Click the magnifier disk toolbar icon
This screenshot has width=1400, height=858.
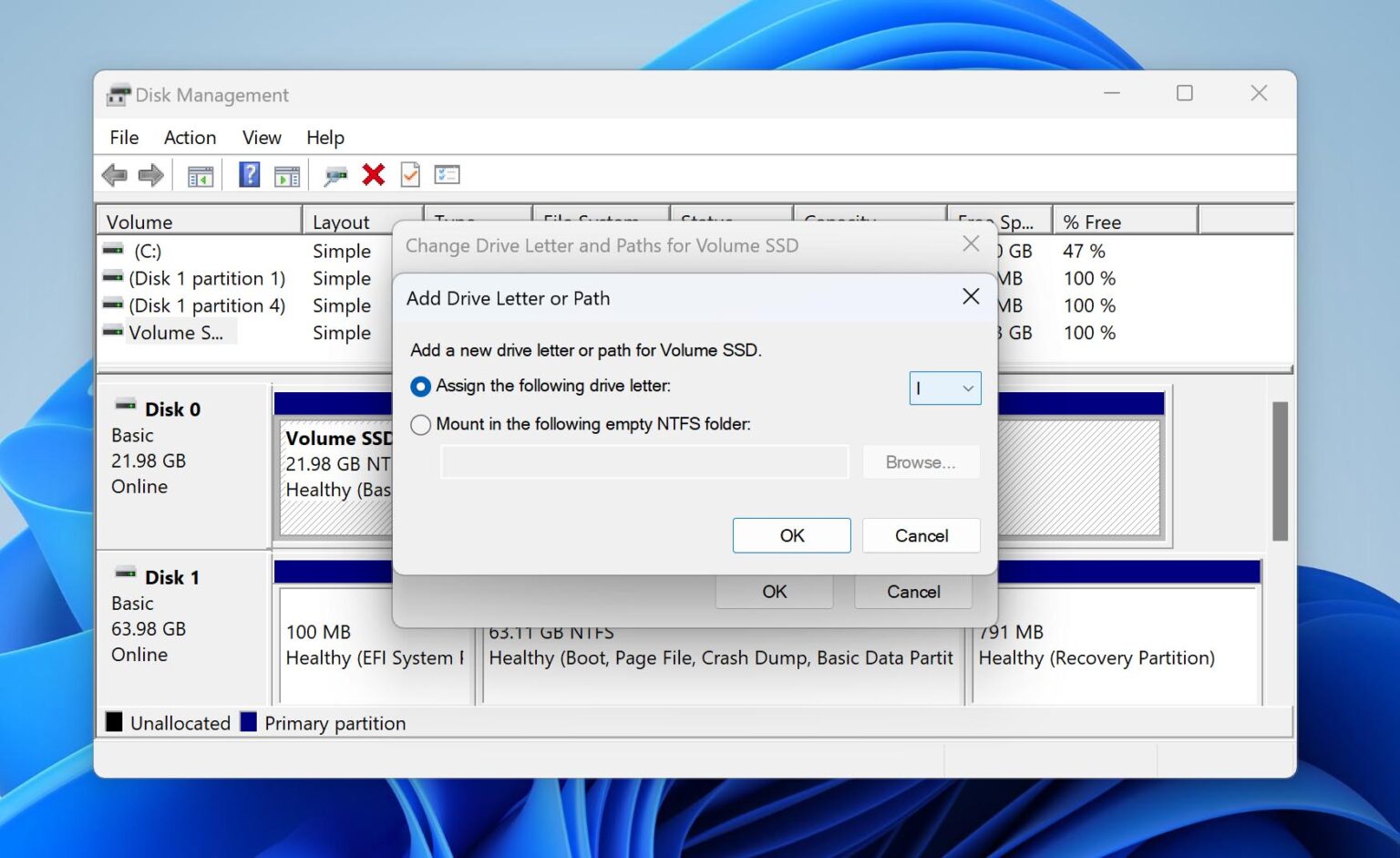[335, 174]
